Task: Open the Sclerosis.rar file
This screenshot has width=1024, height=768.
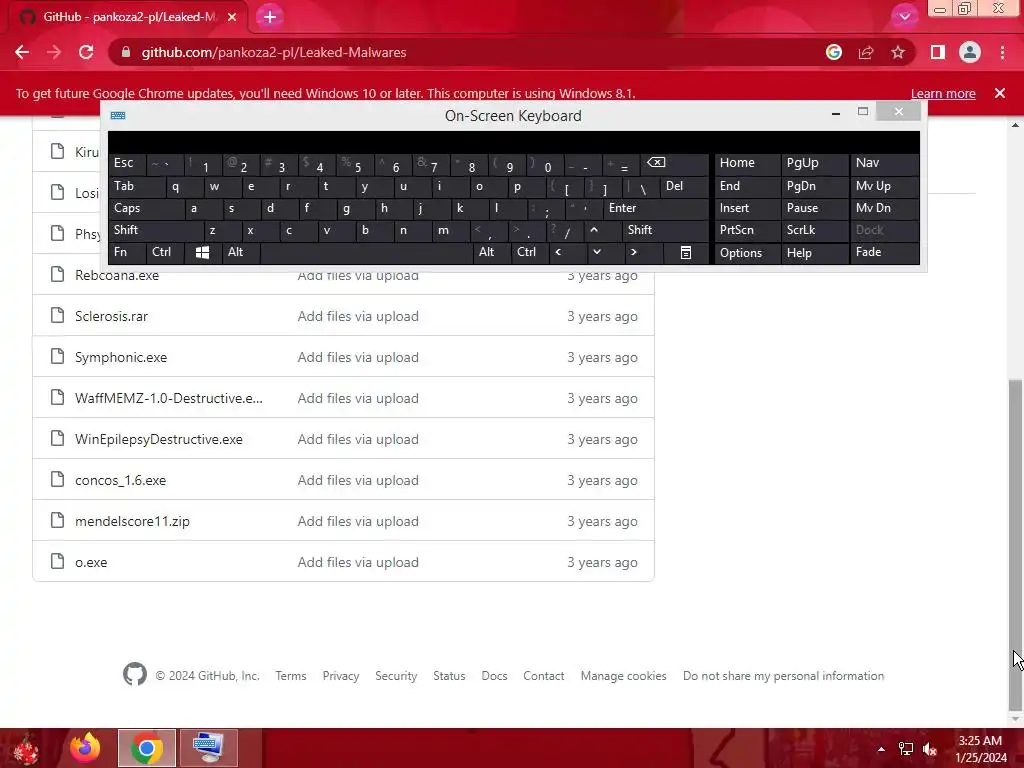Action: [x=112, y=317]
